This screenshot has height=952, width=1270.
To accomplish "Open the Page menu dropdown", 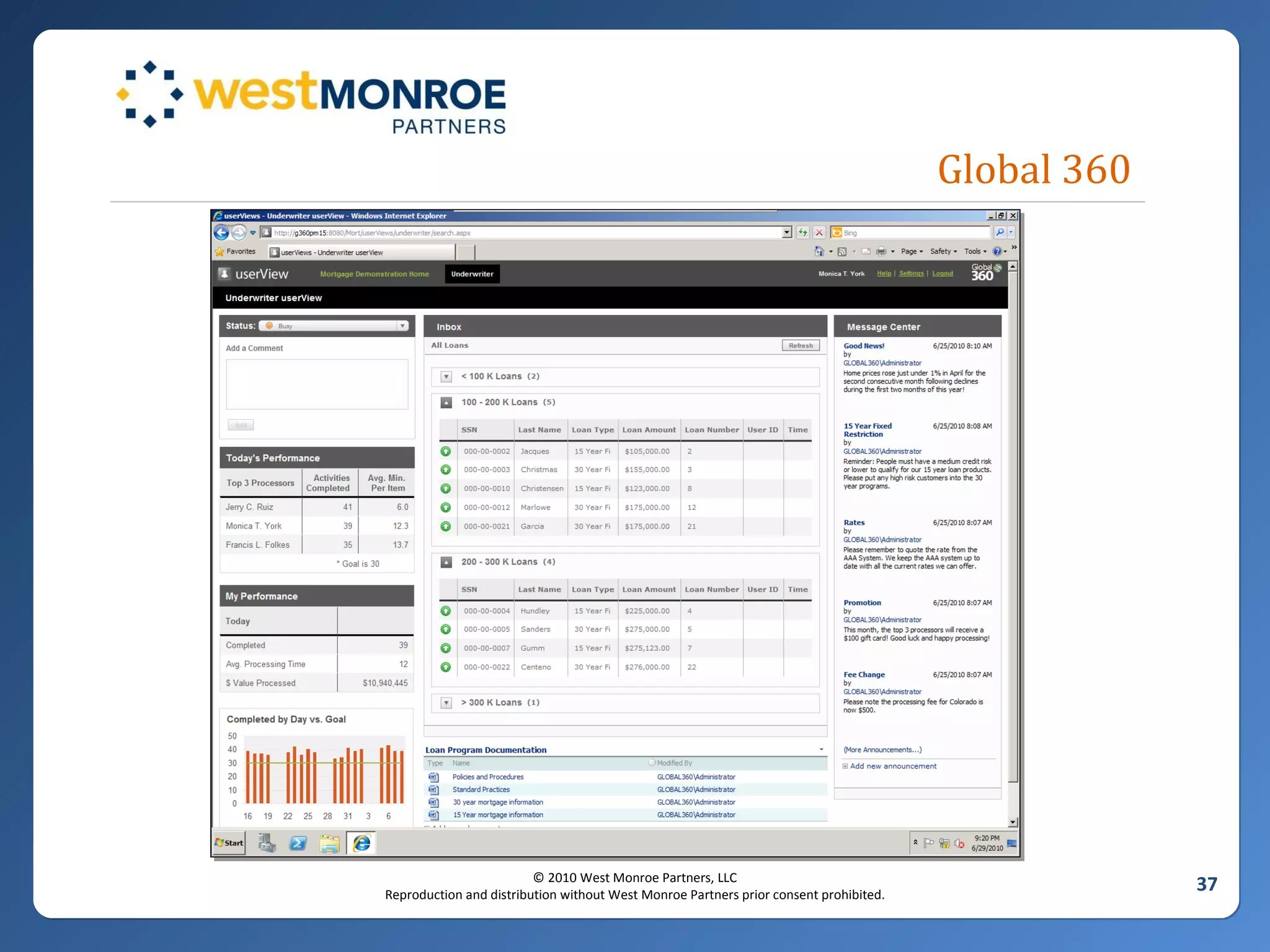I will 912,252.
